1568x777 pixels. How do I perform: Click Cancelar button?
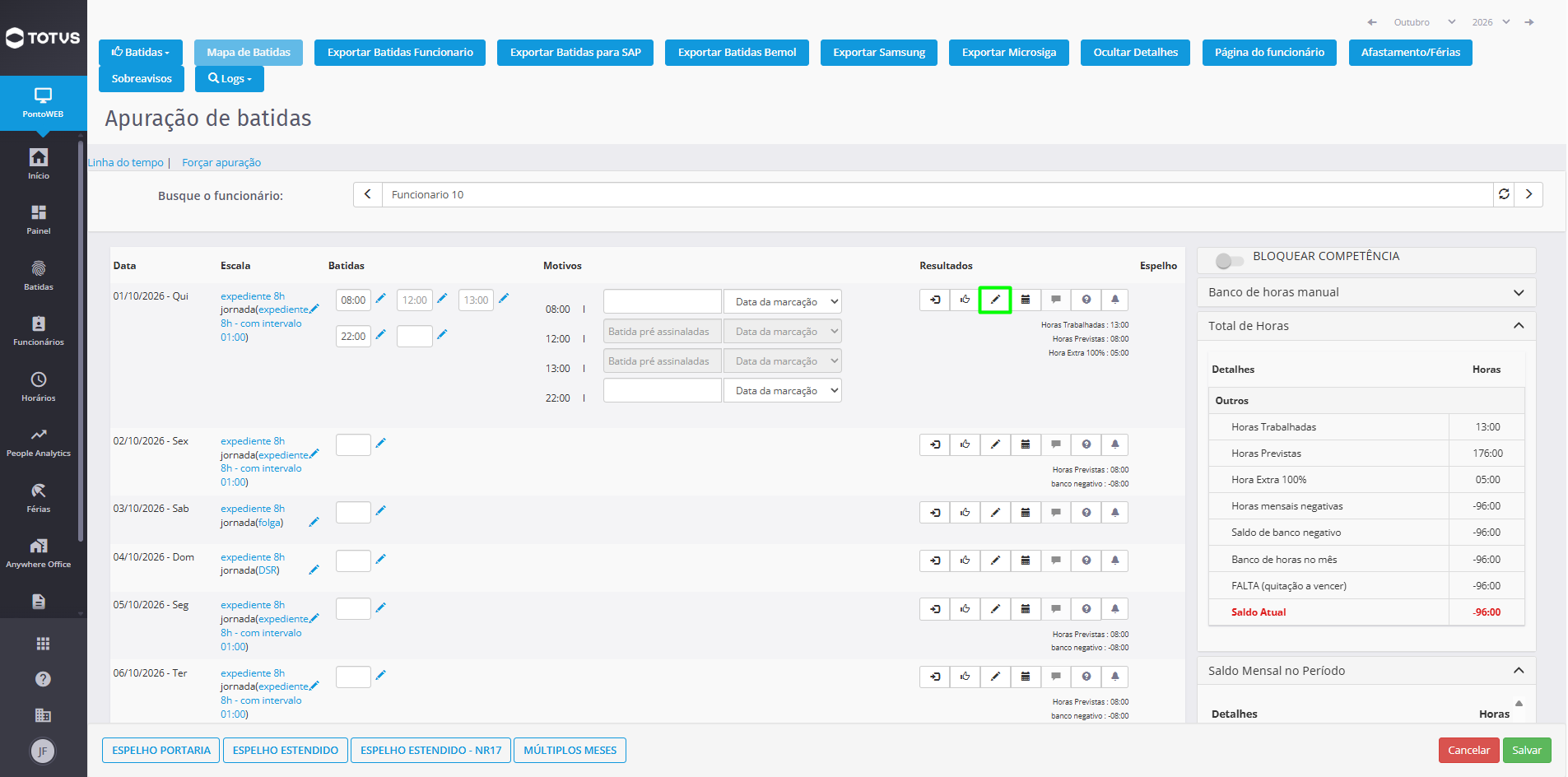click(x=1469, y=750)
